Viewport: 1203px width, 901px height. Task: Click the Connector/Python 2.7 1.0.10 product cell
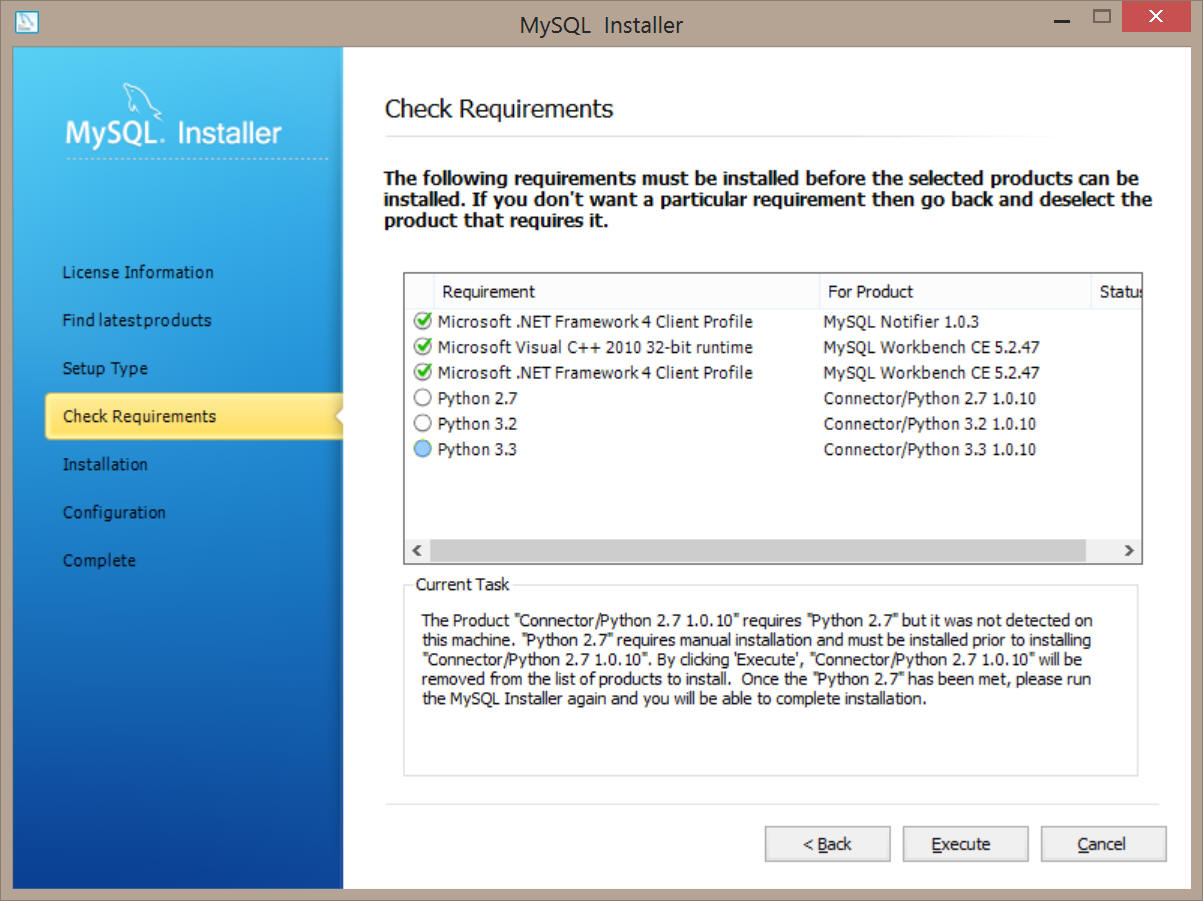[x=930, y=398]
